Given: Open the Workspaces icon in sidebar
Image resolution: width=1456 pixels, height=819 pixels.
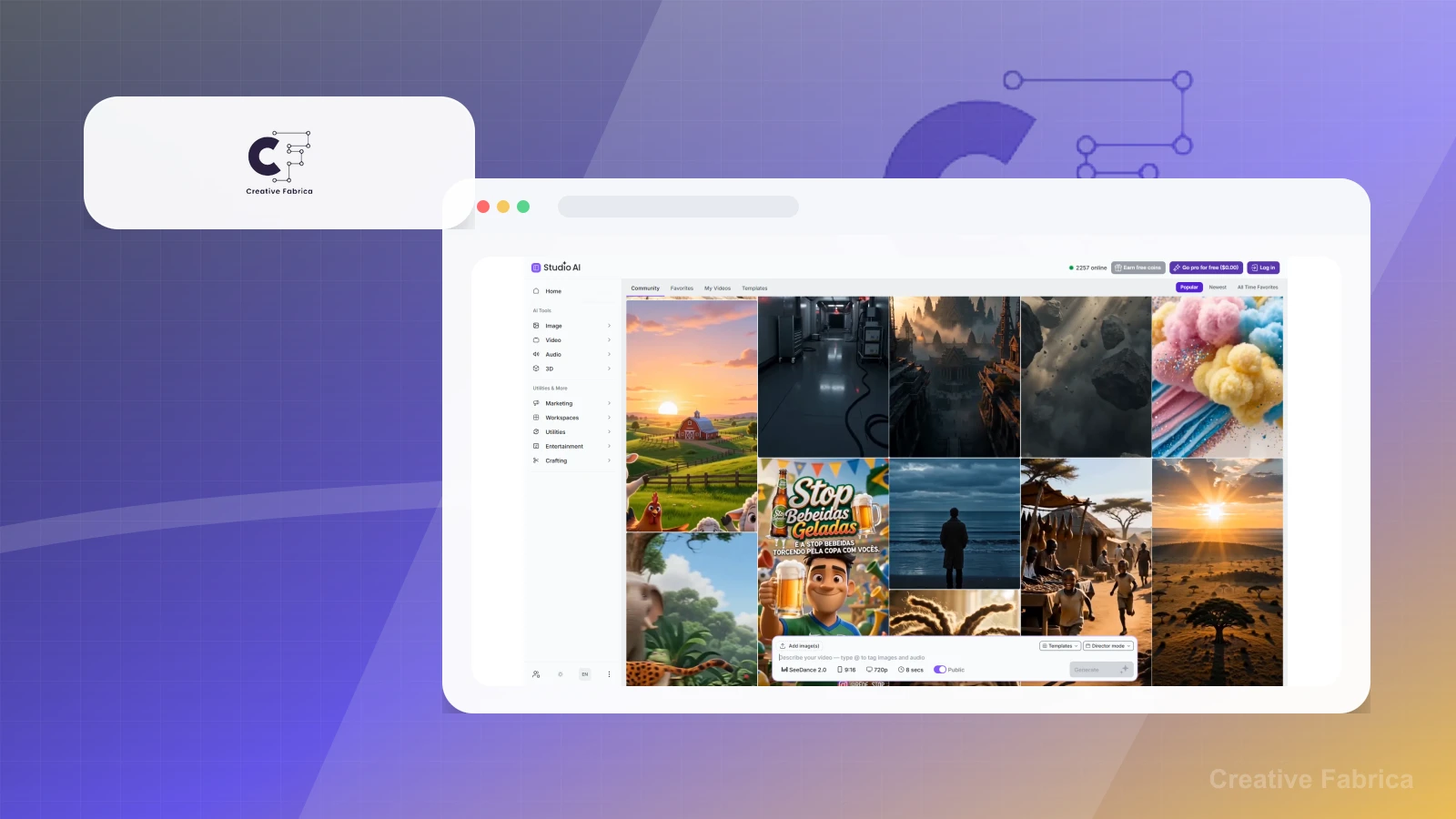Looking at the screenshot, I should coord(536,418).
